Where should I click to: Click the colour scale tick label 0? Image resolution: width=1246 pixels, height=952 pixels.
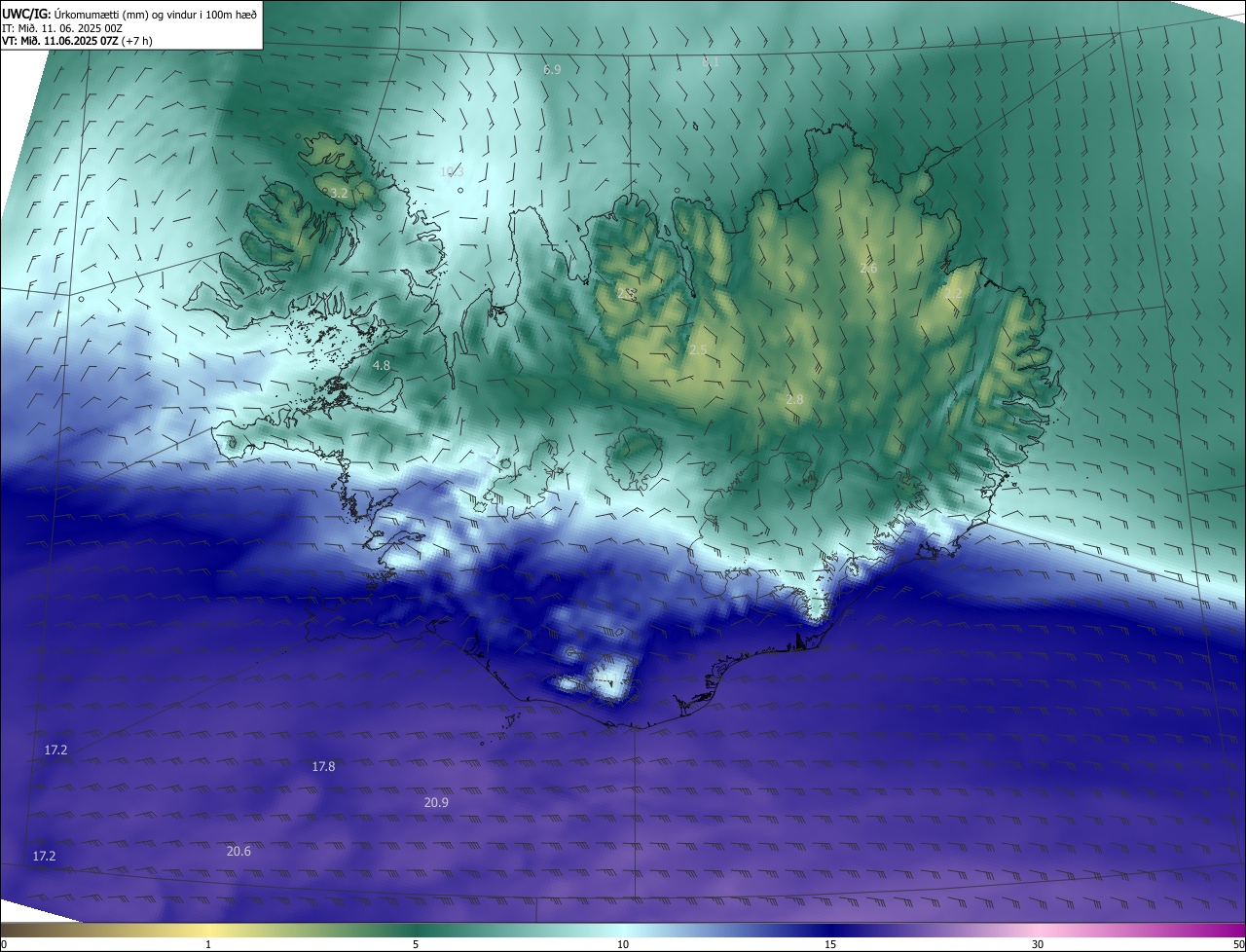point(4,944)
